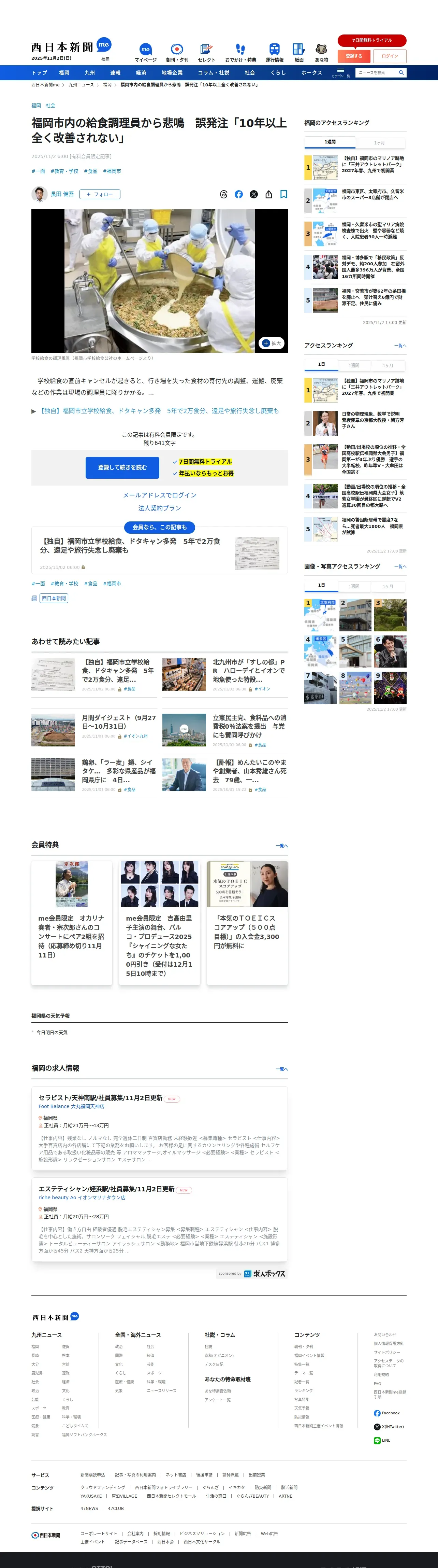Click author 長田 健吾 avatar
The height and width of the screenshot is (1568, 438).
40,194
